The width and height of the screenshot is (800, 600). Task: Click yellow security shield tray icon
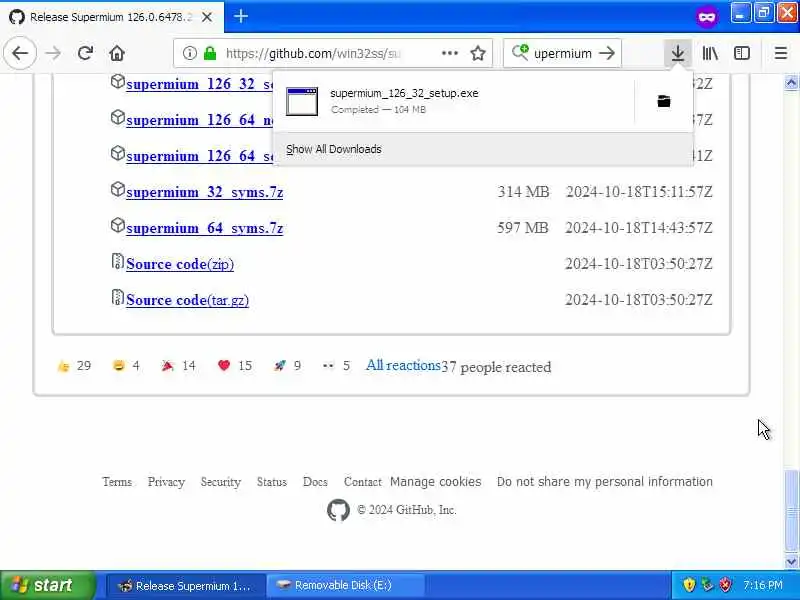pyautogui.click(x=689, y=585)
